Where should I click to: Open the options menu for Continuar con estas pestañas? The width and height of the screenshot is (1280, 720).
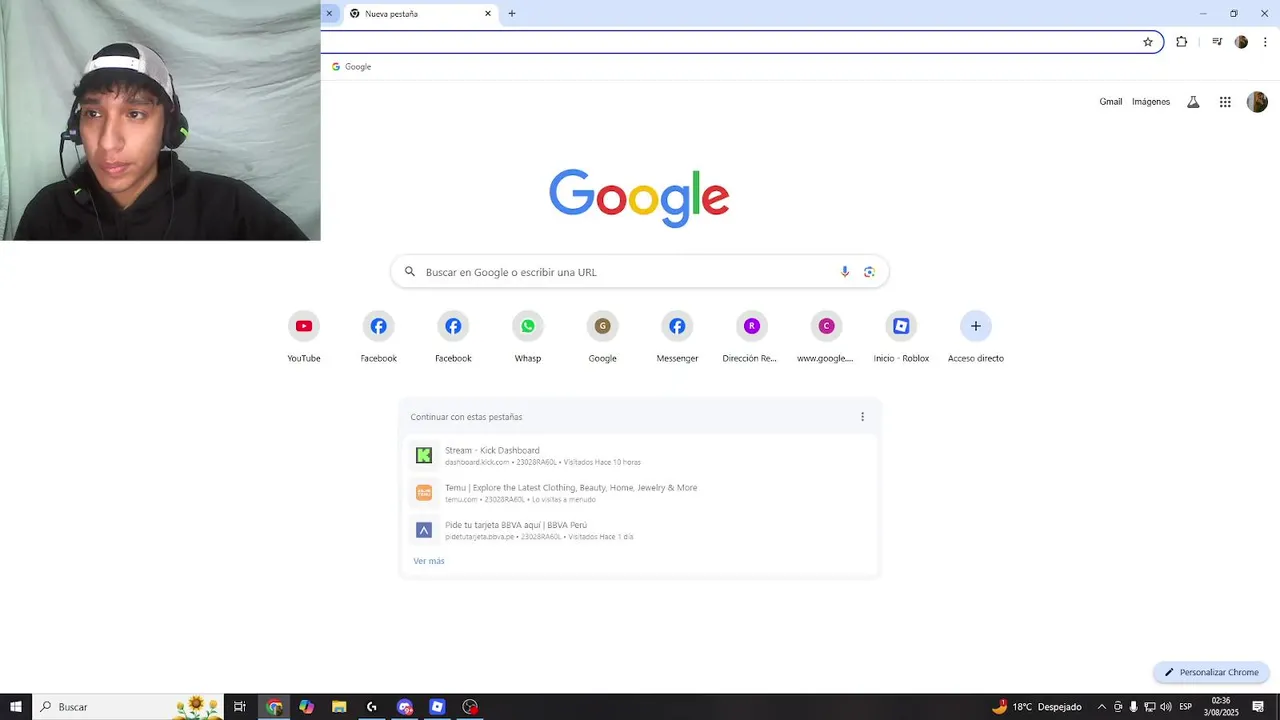click(863, 417)
